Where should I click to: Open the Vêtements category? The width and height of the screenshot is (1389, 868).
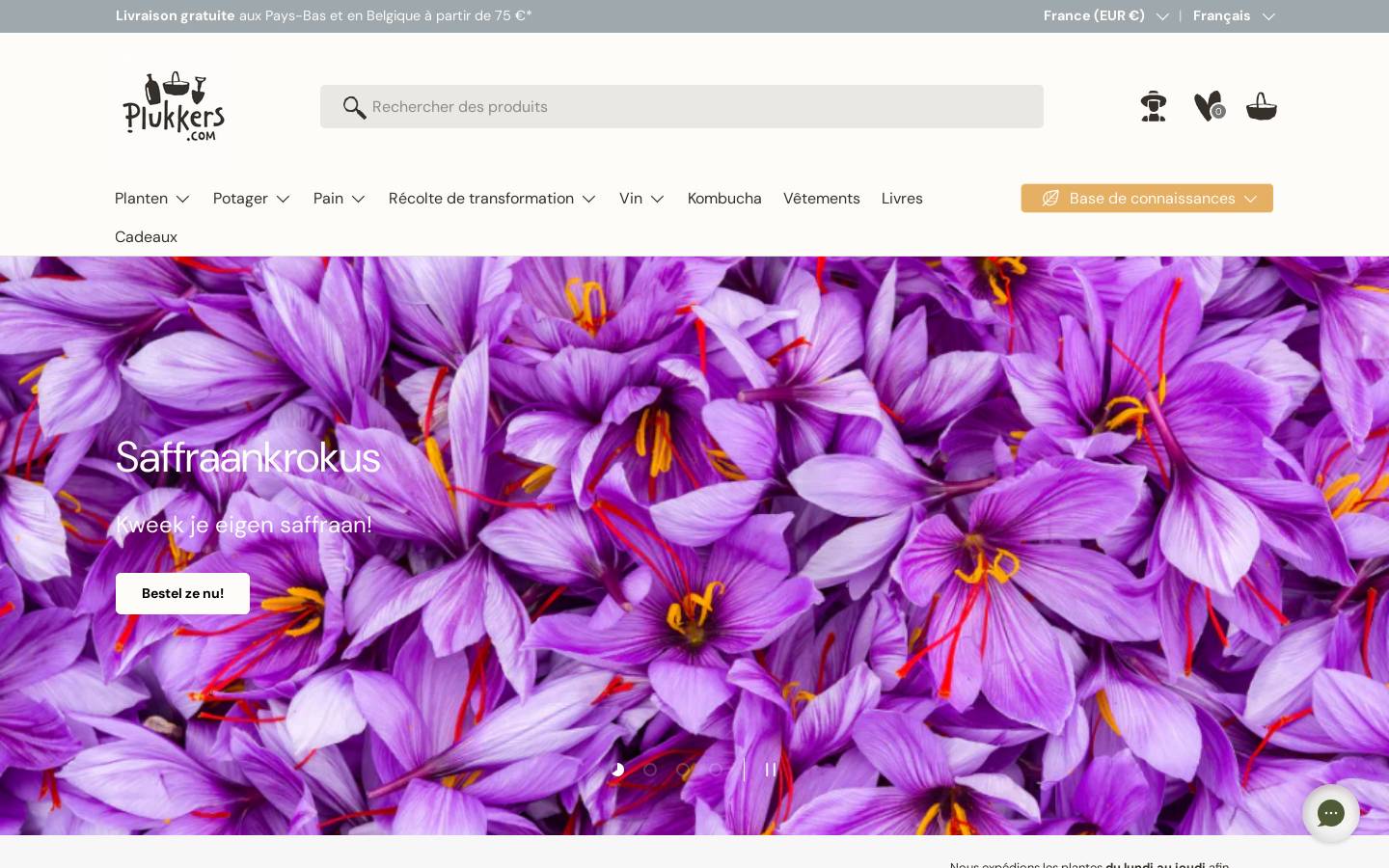point(822,199)
